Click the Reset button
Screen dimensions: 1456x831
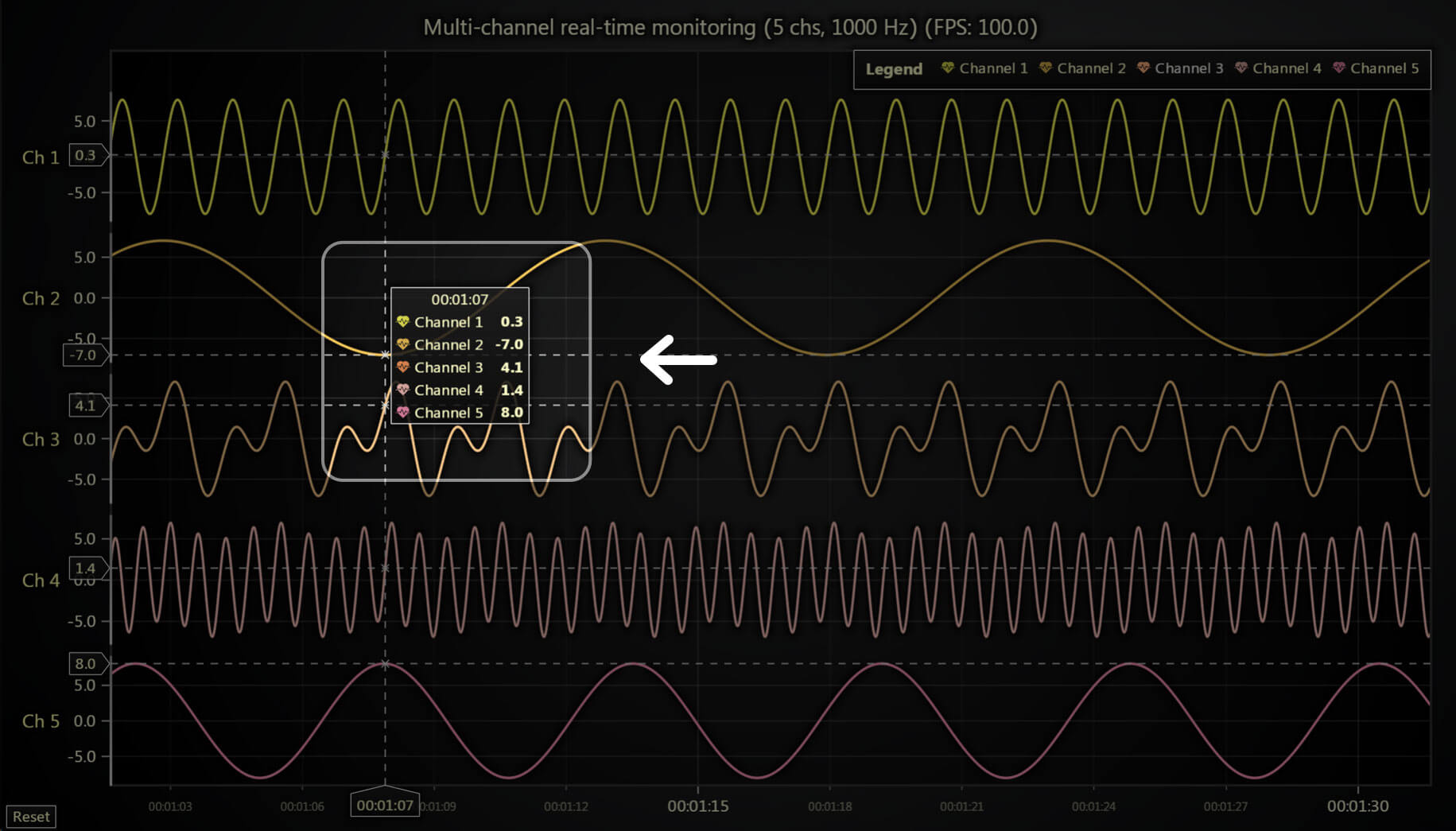pyautogui.click(x=31, y=817)
